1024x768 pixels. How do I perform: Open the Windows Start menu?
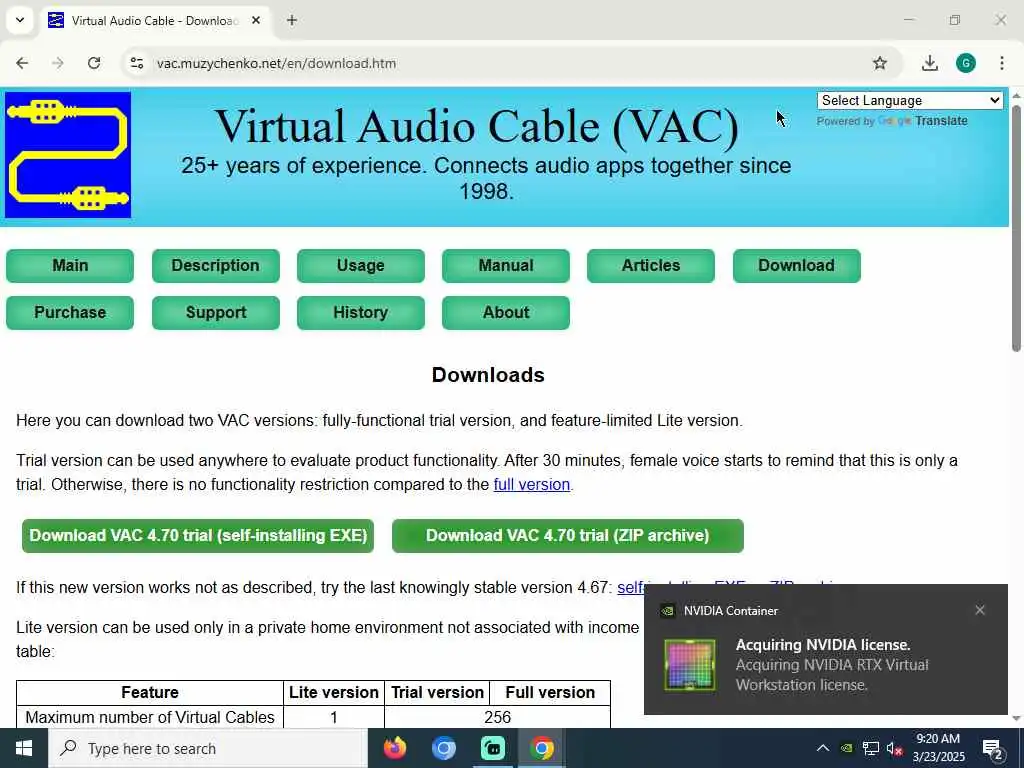click(24, 748)
